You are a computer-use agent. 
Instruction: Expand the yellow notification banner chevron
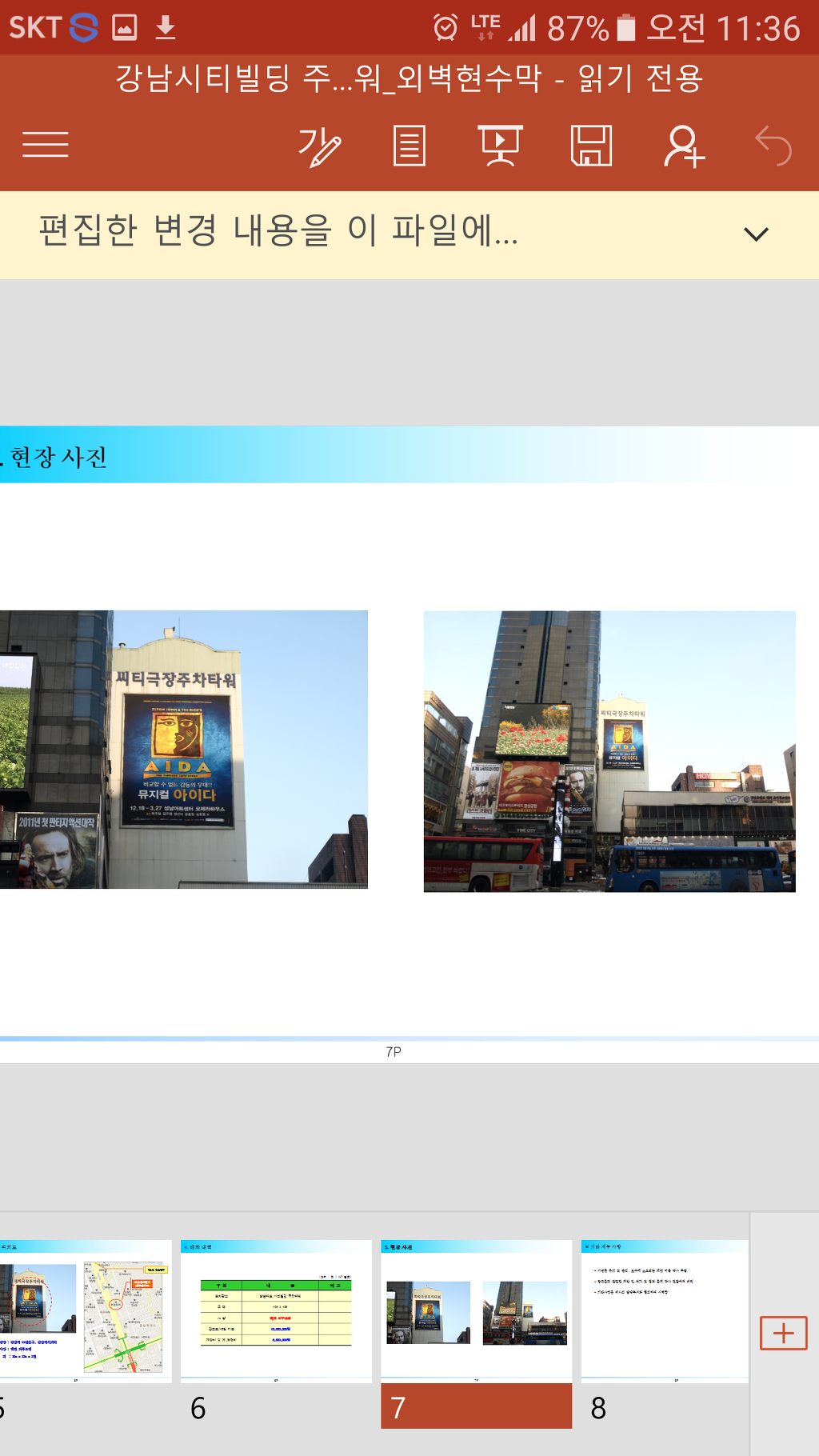[x=756, y=234]
